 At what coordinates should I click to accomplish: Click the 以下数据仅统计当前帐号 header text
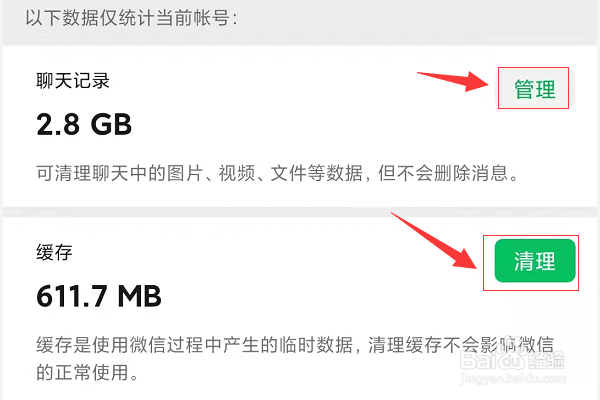(x=131, y=18)
